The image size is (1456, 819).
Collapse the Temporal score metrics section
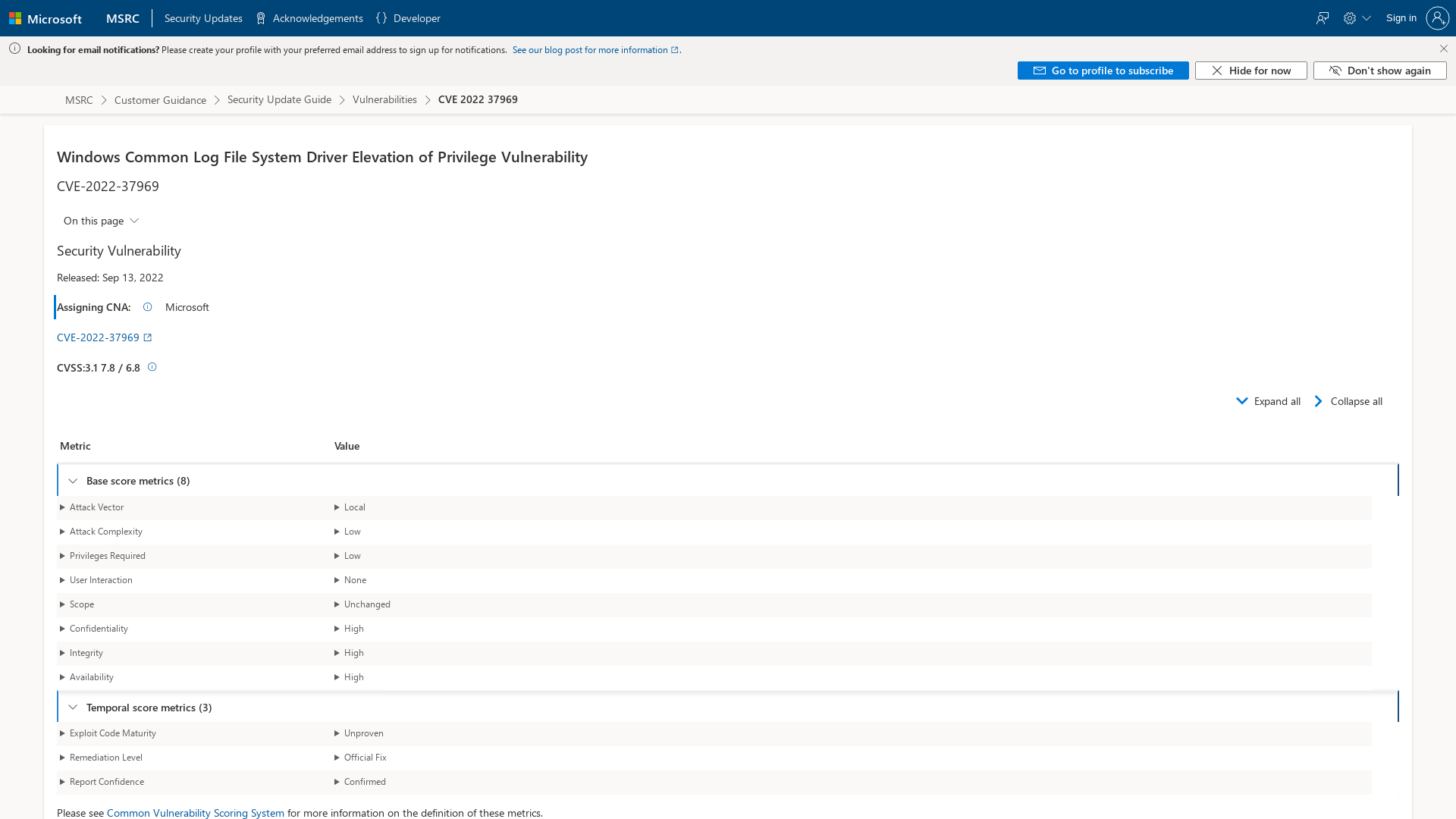pyautogui.click(x=73, y=707)
